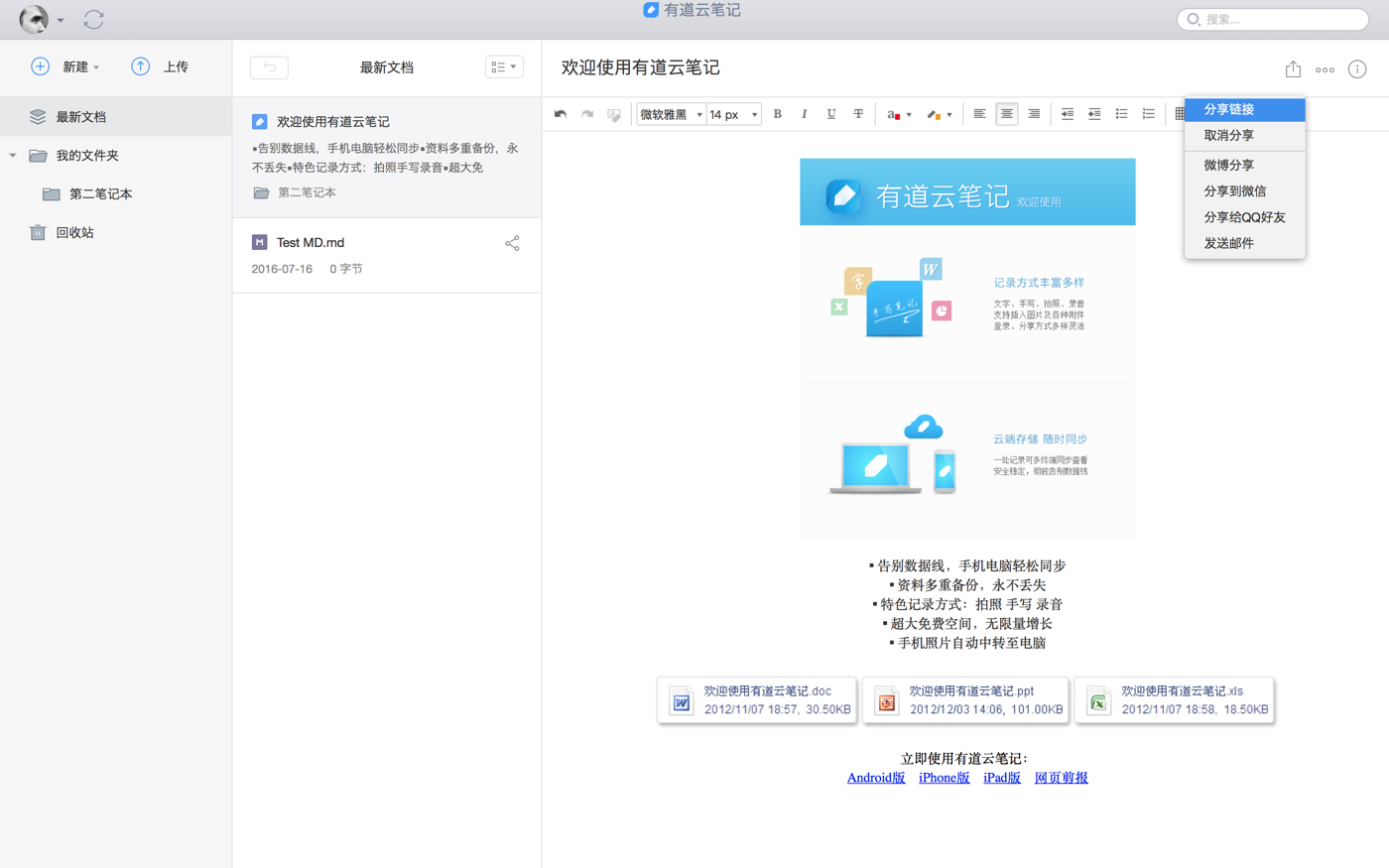The image size is (1389, 868).
Task: Click the note title 欢迎使用有道云笔记 field
Action: point(641,67)
